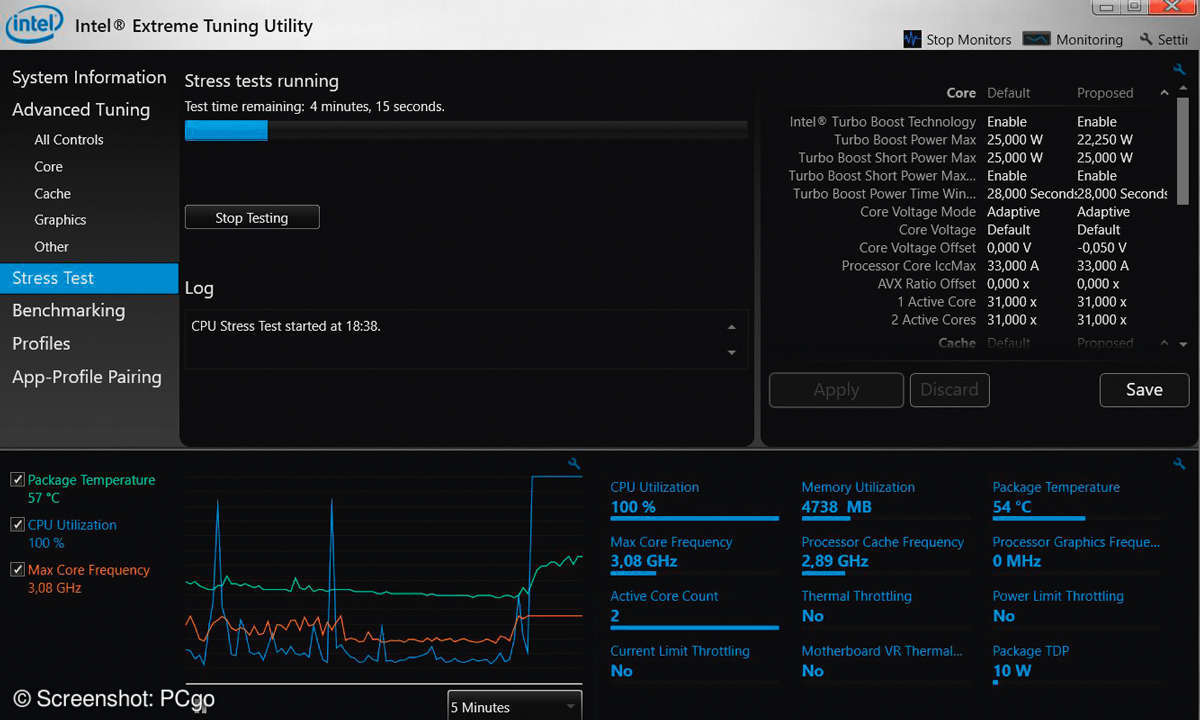Open All Controls under Advanced Tuning
The height and width of the screenshot is (720, 1200).
pyautogui.click(x=69, y=140)
